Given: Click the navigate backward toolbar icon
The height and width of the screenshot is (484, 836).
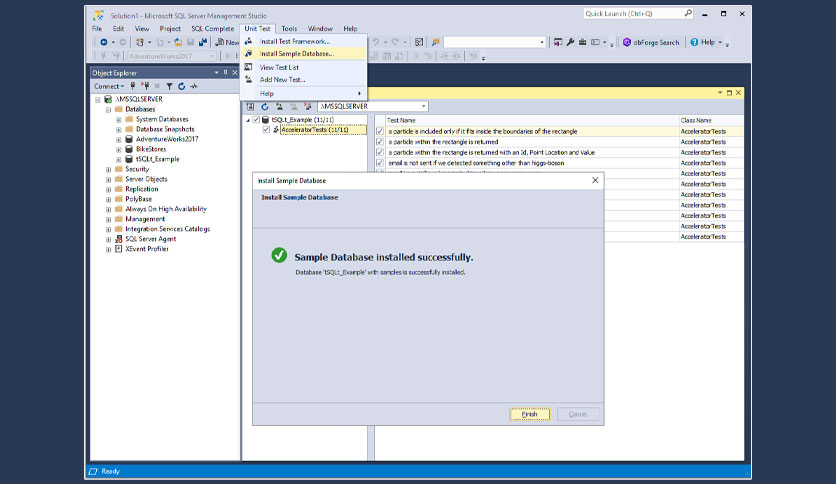Looking at the screenshot, I should tap(104, 42).
